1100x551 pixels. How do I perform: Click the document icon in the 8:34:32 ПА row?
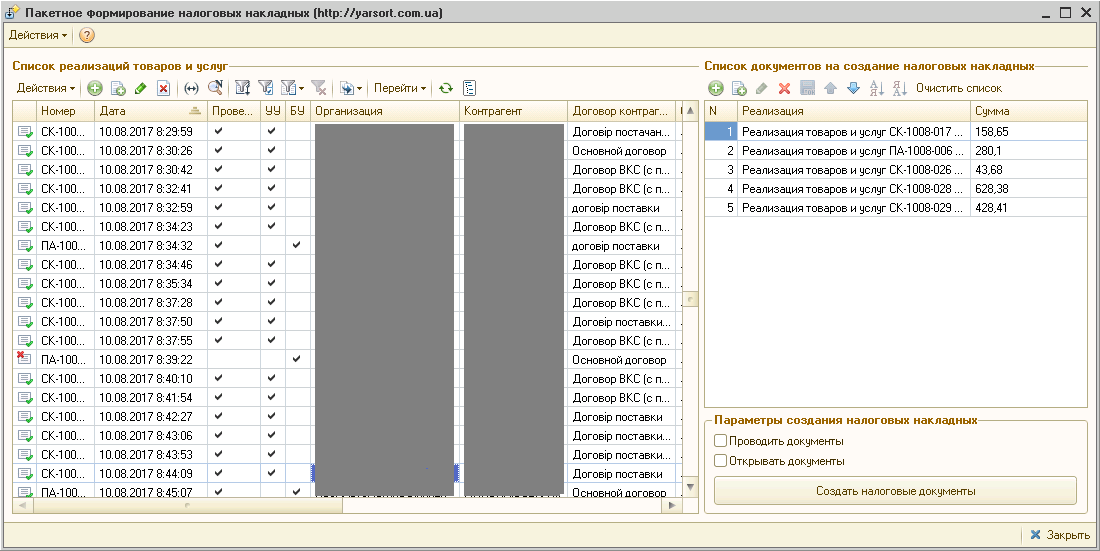click(x=25, y=245)
